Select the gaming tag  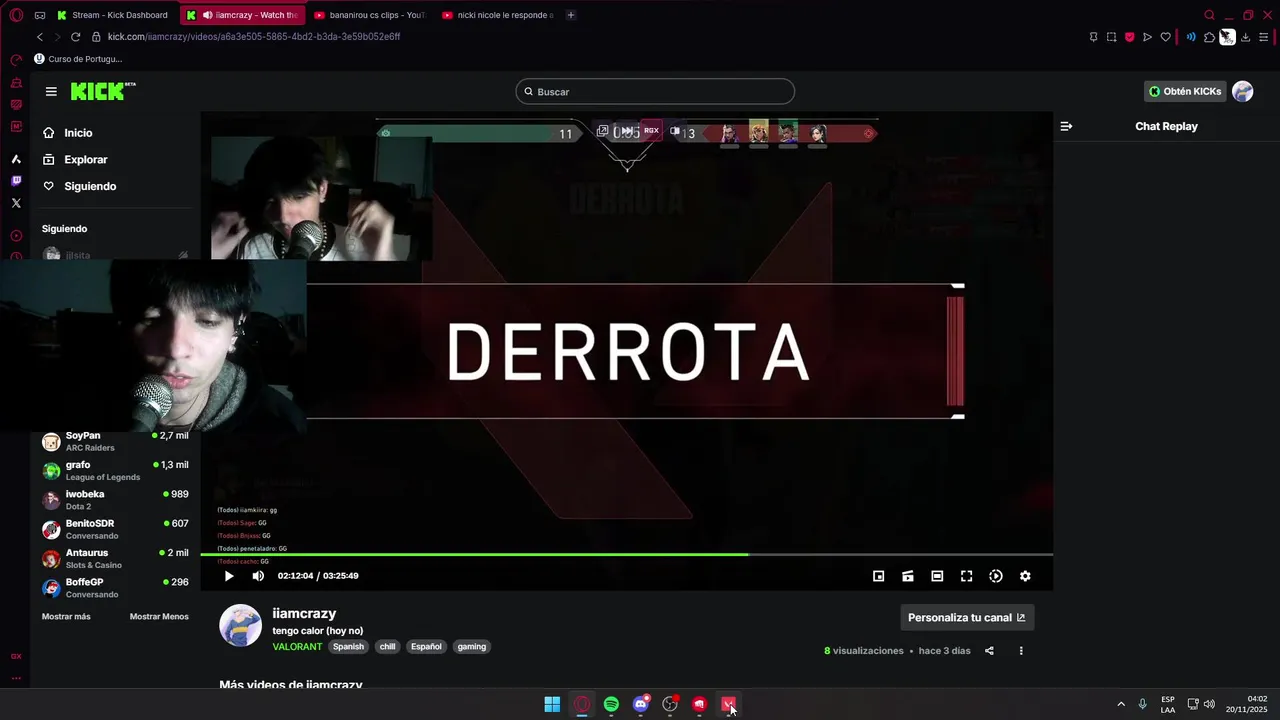pyautogui.click(x=472, y=647)
